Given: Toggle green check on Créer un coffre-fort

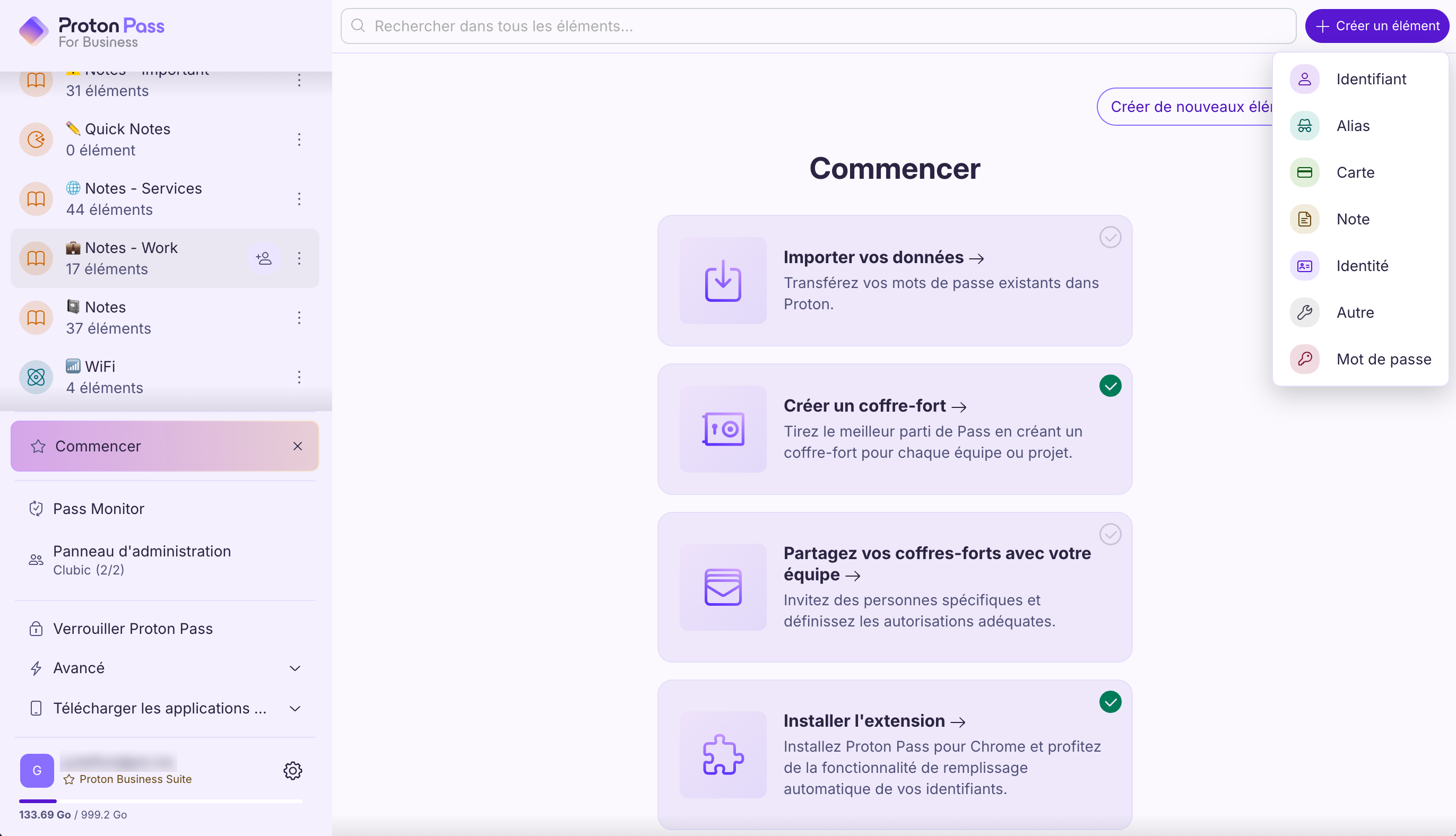Looking at the screenshot, I should [1110, 386].
